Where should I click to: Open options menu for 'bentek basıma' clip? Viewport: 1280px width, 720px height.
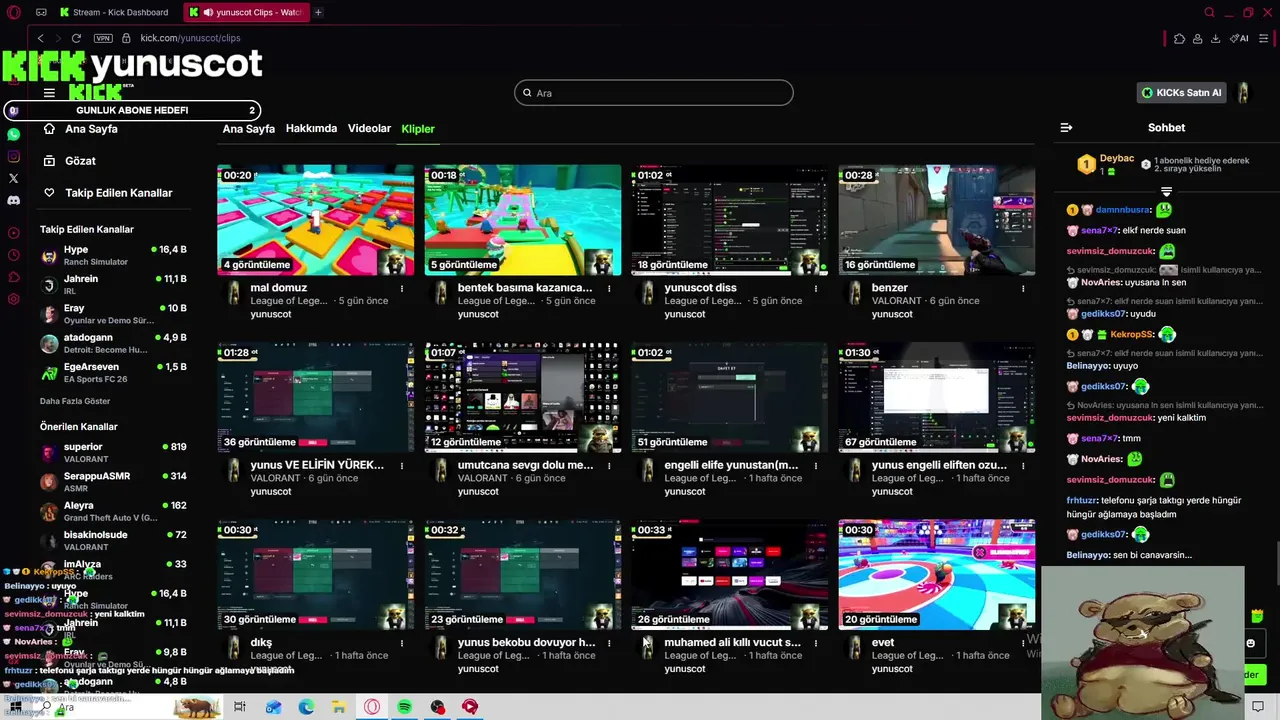pos(609,288)
